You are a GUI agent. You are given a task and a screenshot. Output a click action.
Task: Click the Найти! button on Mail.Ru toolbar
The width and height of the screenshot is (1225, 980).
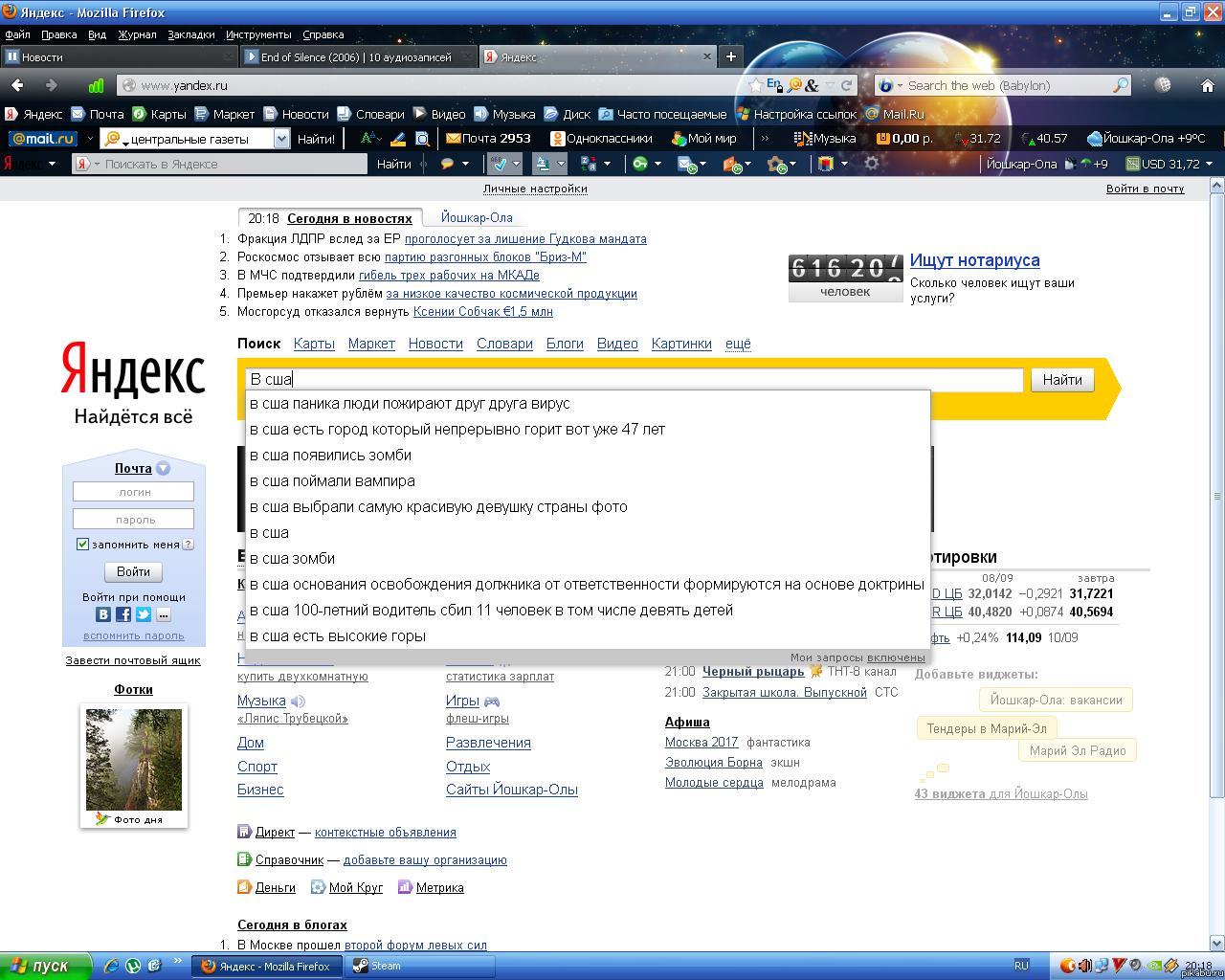(316, 138)
